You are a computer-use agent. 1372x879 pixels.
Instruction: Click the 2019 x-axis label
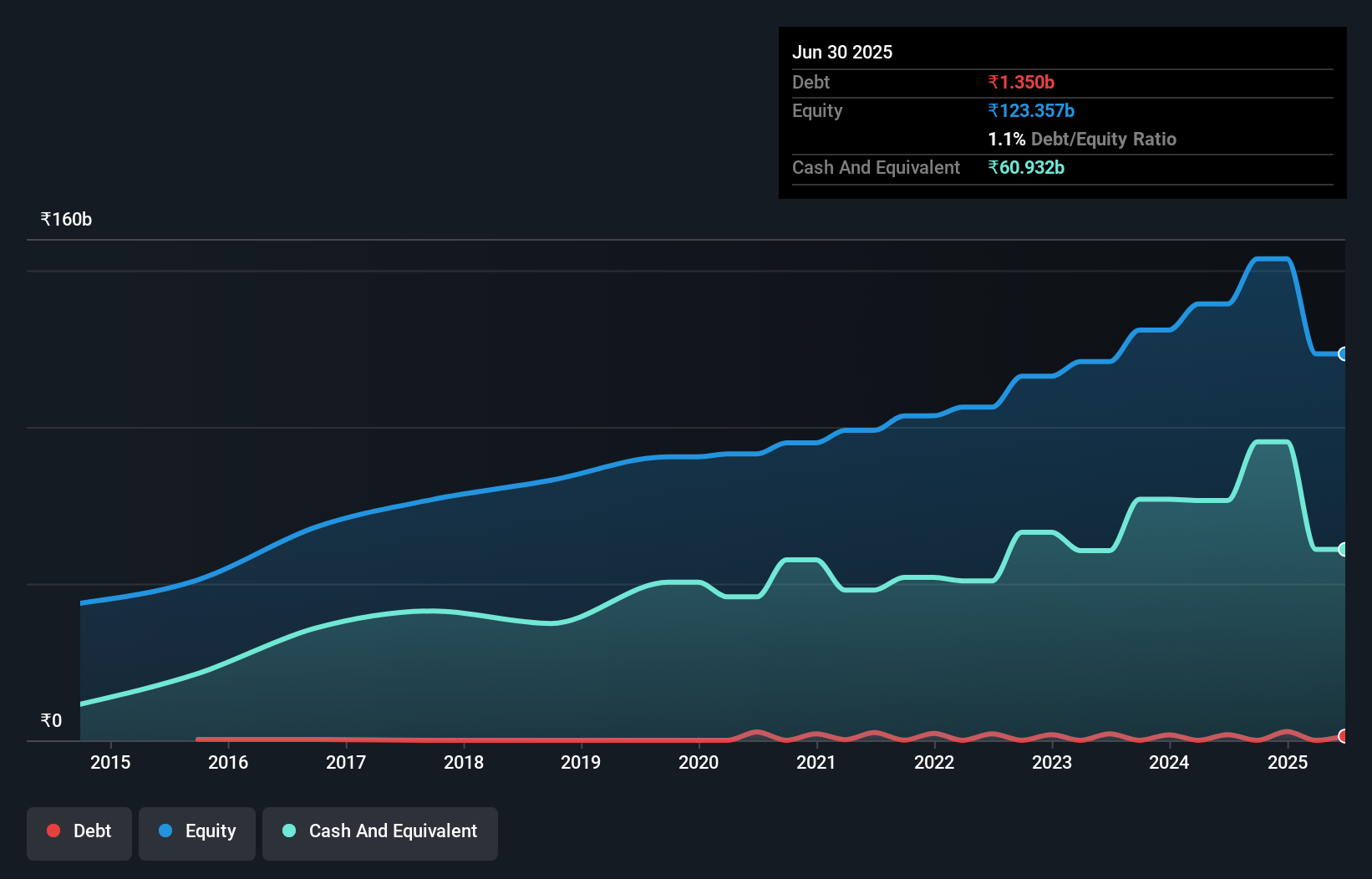point(581,762)
